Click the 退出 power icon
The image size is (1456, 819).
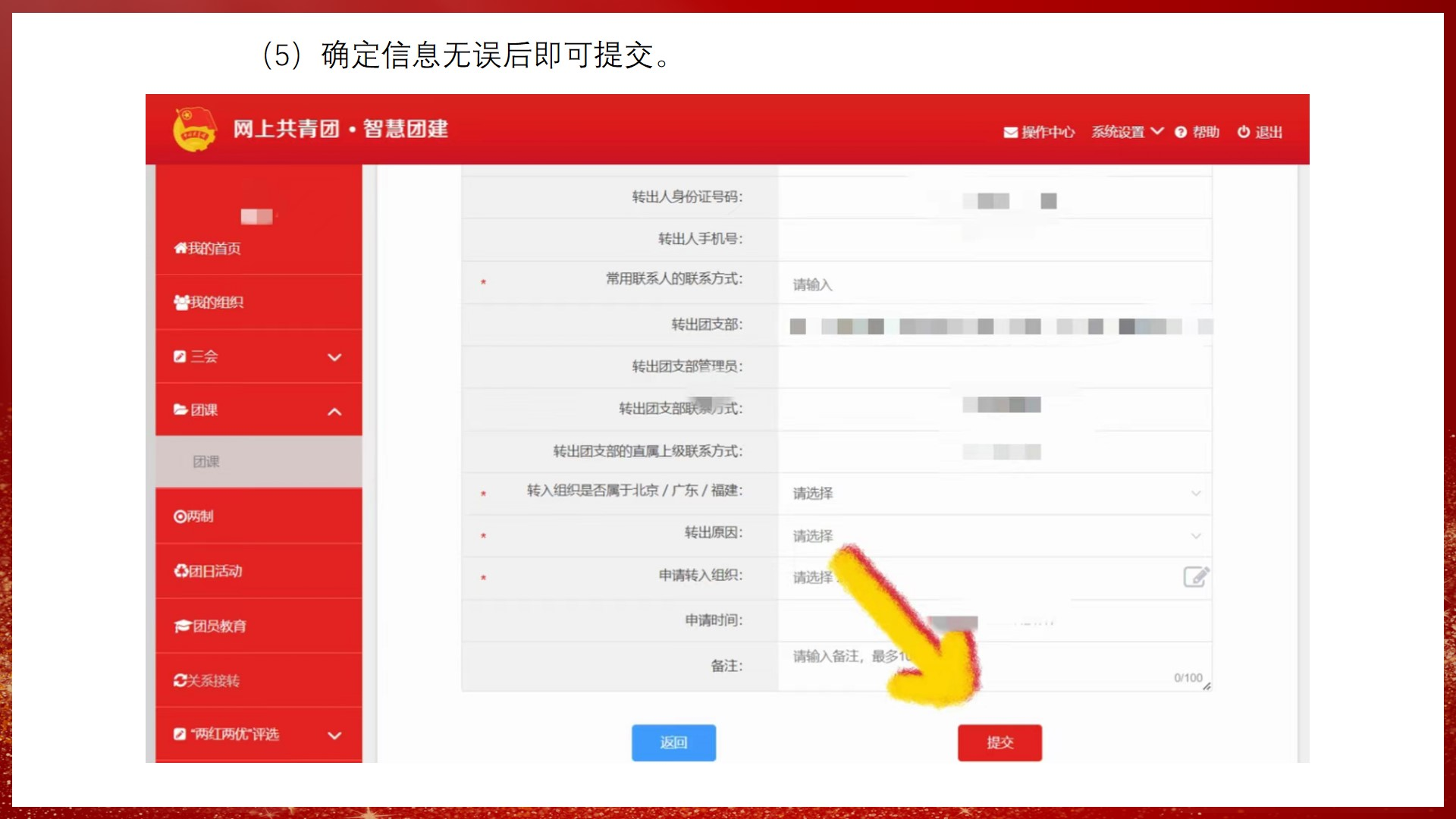1244,132
